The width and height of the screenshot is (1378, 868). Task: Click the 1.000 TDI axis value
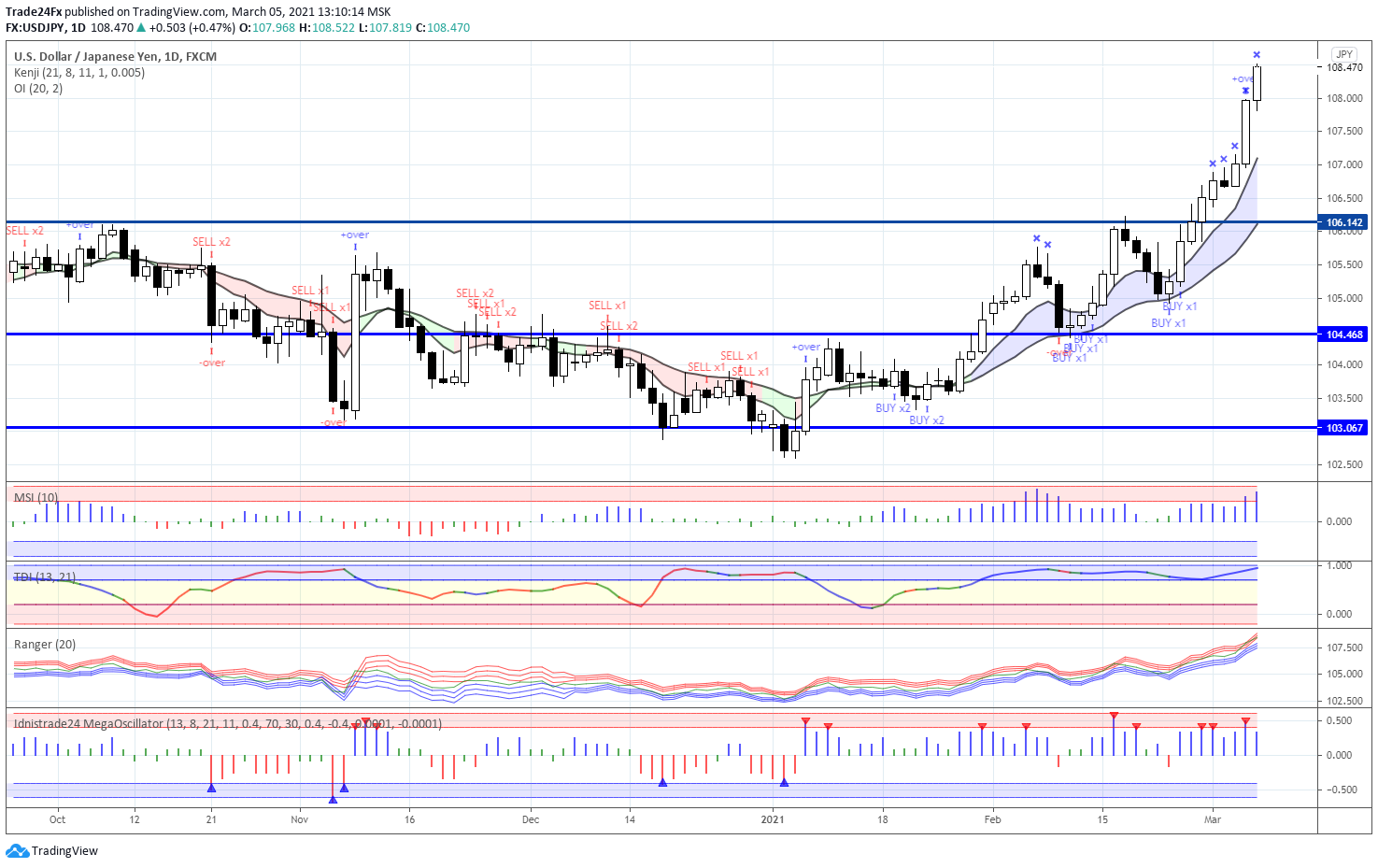[1339, 565]
